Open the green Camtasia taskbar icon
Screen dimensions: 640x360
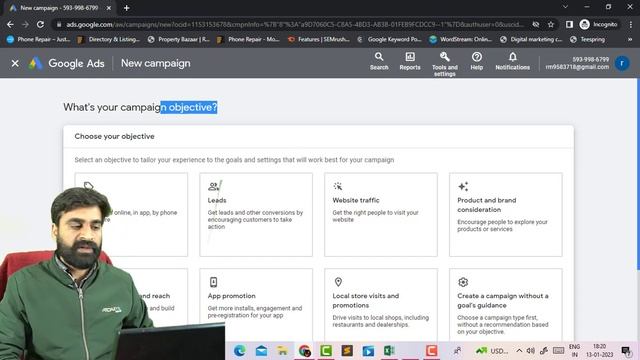[326, 351]
